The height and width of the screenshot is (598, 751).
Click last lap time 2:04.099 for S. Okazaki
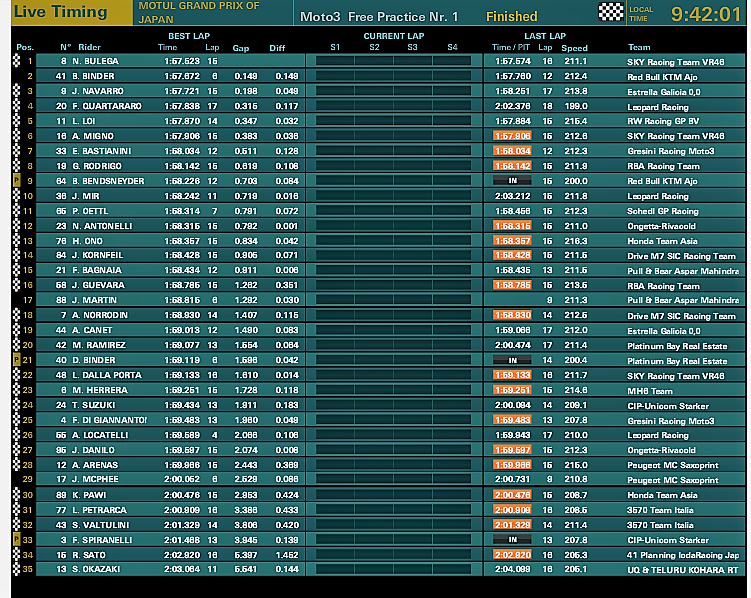pos(512,569)
